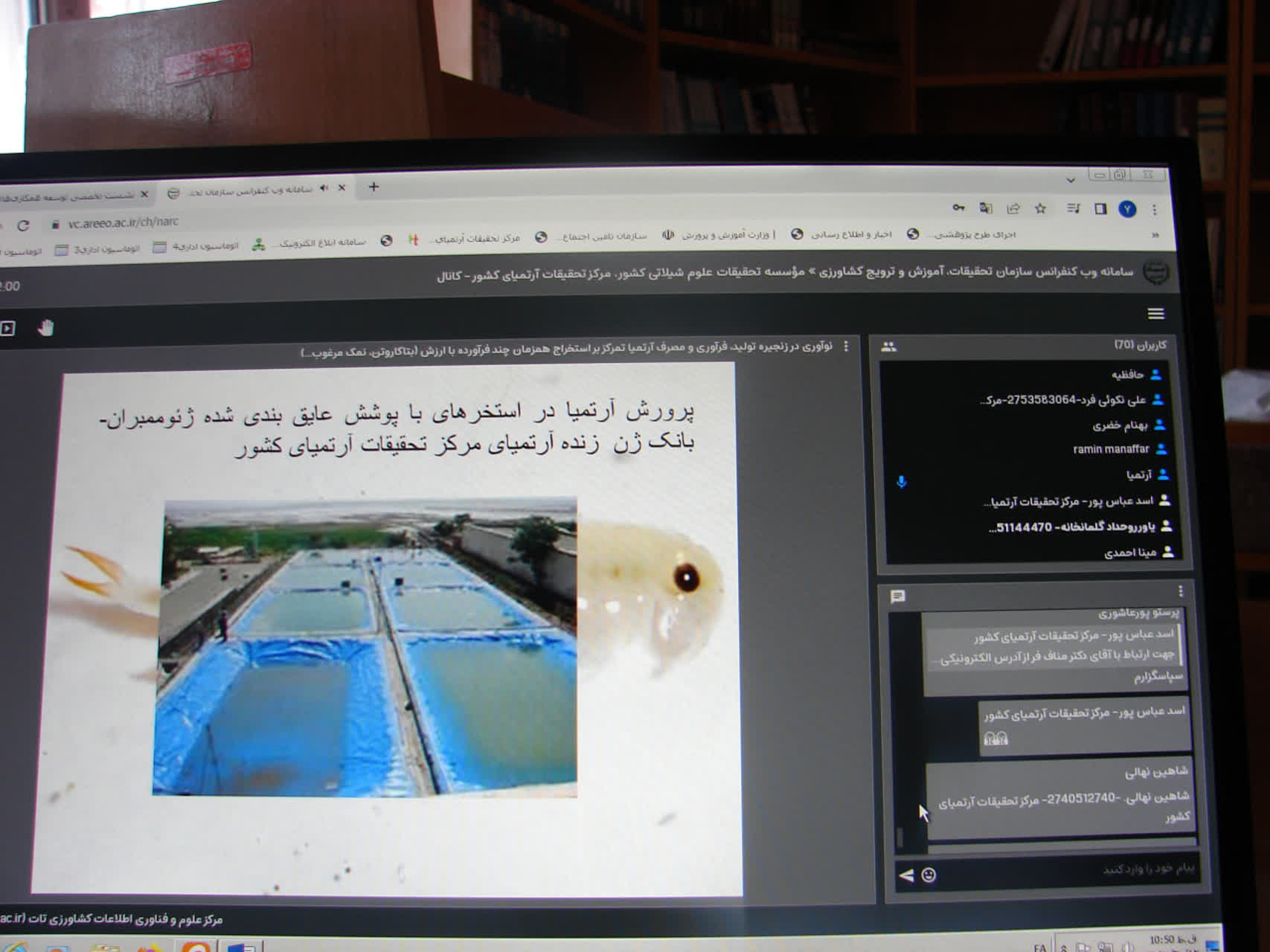Open the hamburger menu in the conference header
Viewport: 1270px width, 952px height.
(1155, 314)
